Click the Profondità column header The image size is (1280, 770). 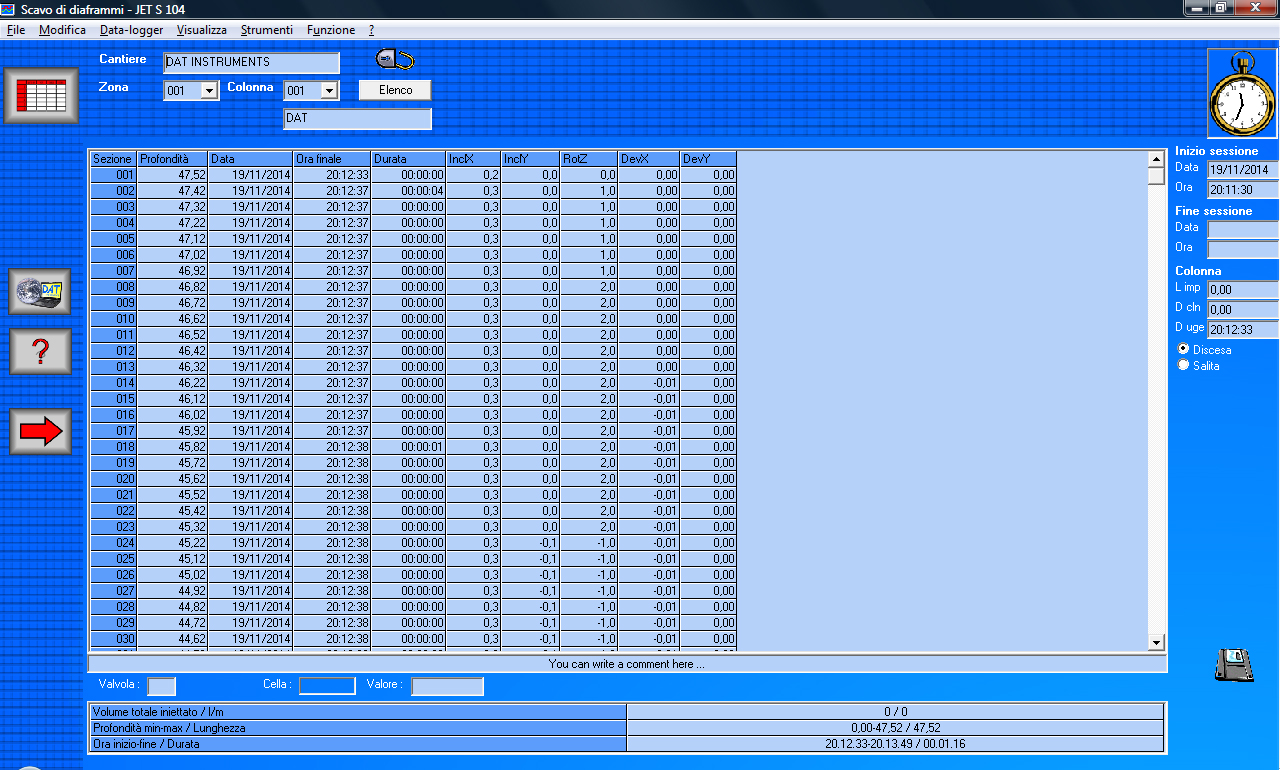pyautogui.click(x=172, y=159)
